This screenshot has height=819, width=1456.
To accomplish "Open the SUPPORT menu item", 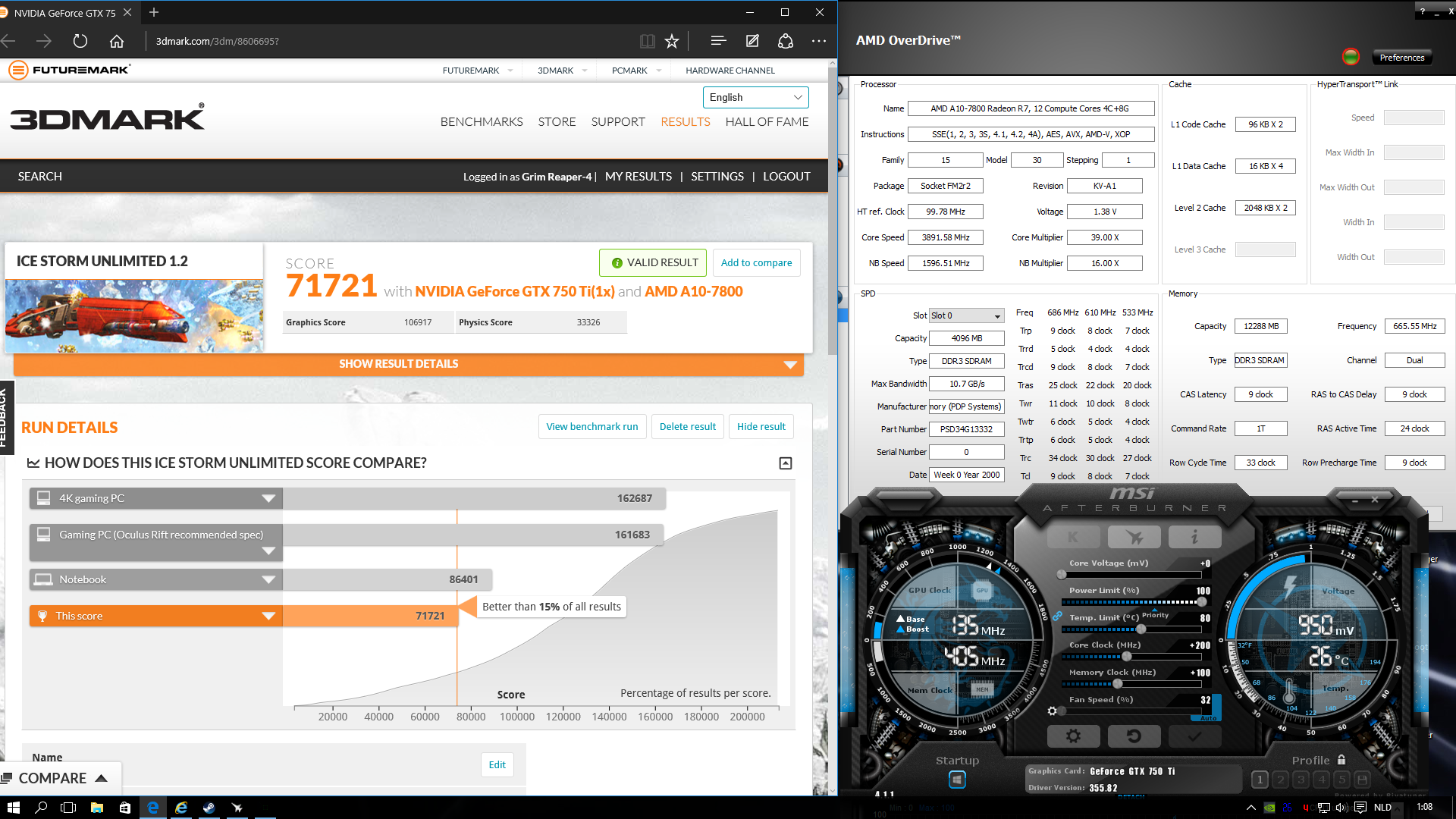I will pos(618,121).
